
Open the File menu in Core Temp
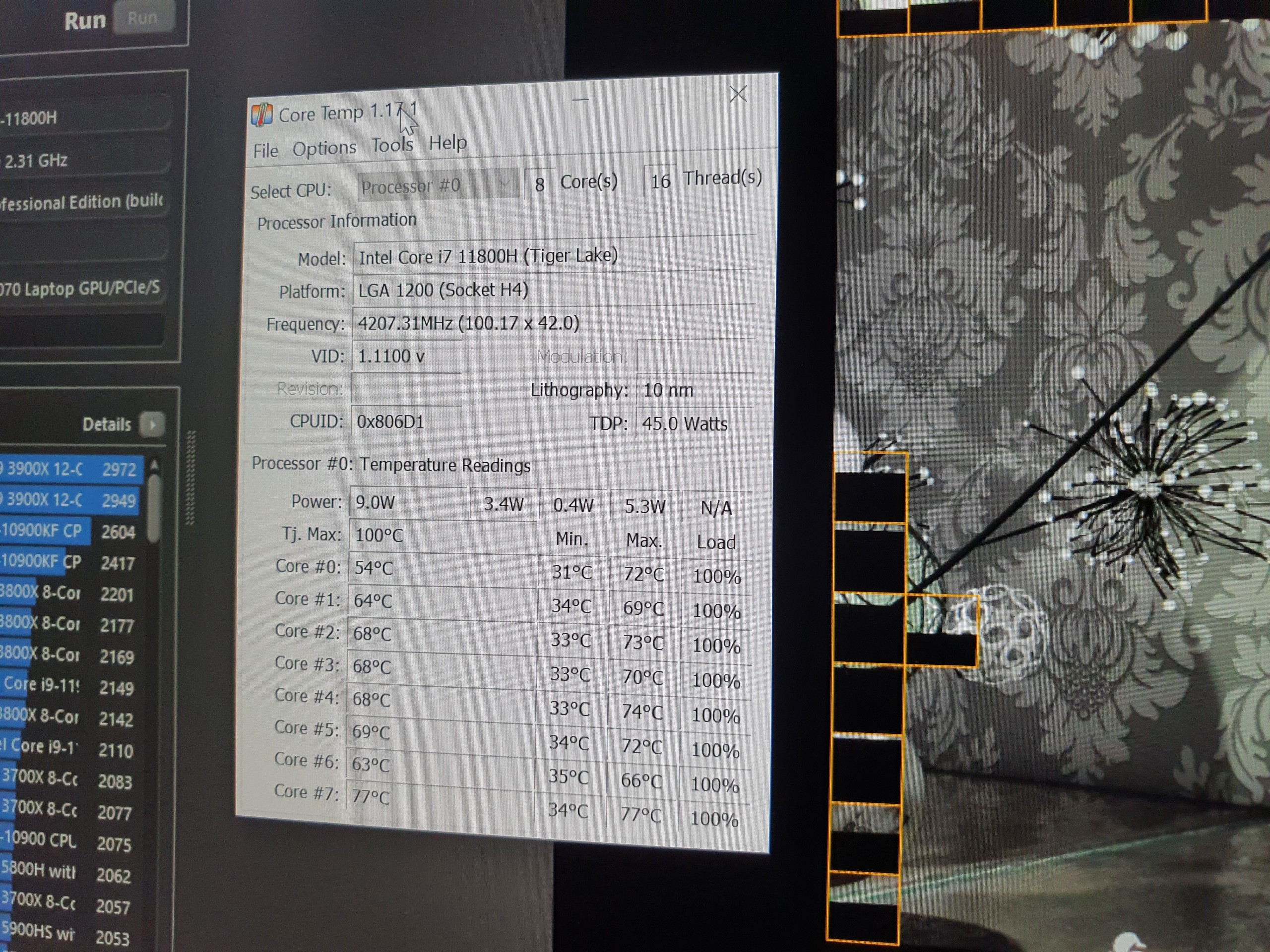point(265,151)
